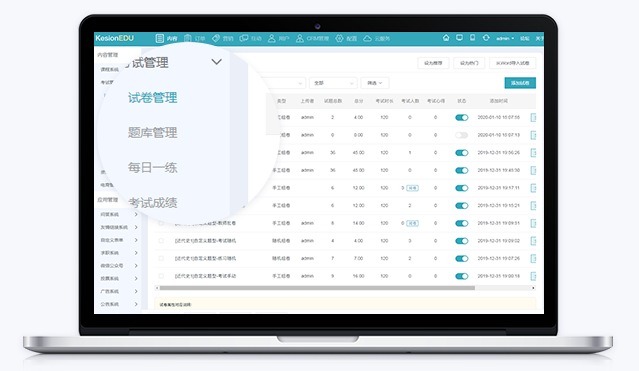Viewport: 639px width, 371px height.
Task: Click 阅卷 badge in the 19:09:51 row
Action: 412,223
